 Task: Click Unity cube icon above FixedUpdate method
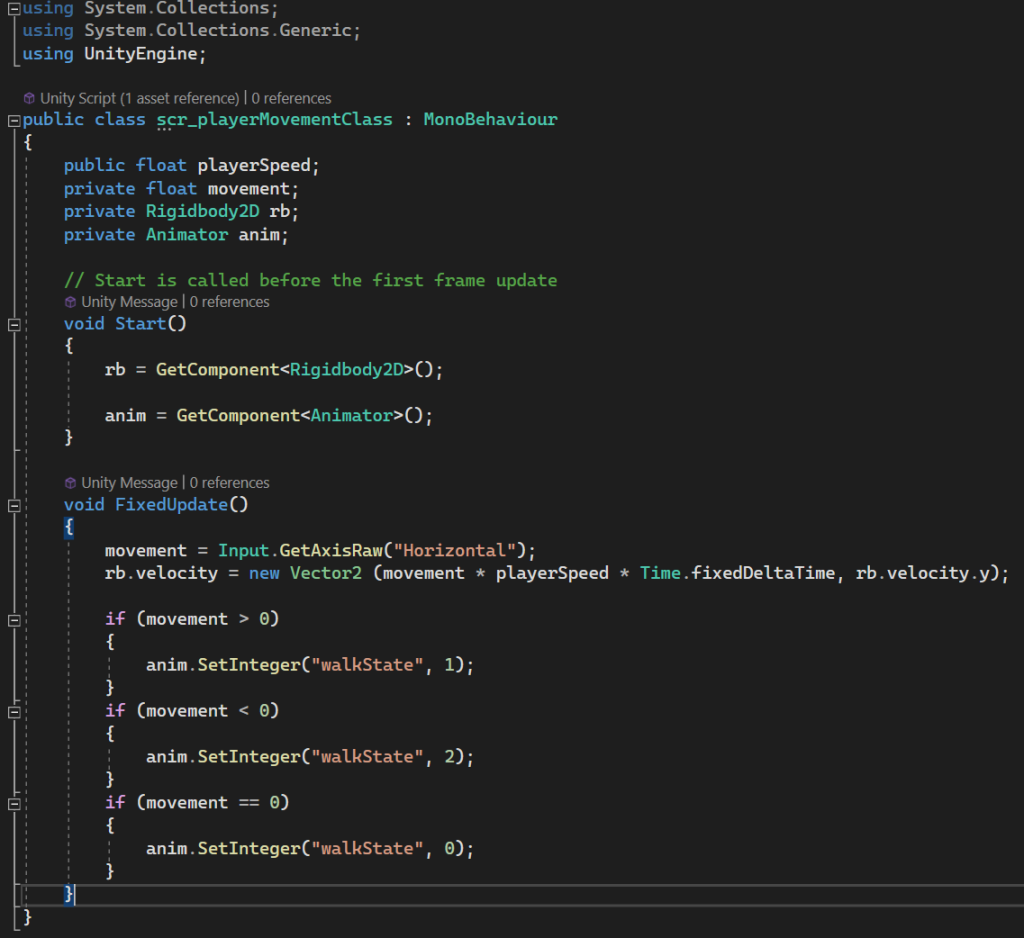click(70, 482)
